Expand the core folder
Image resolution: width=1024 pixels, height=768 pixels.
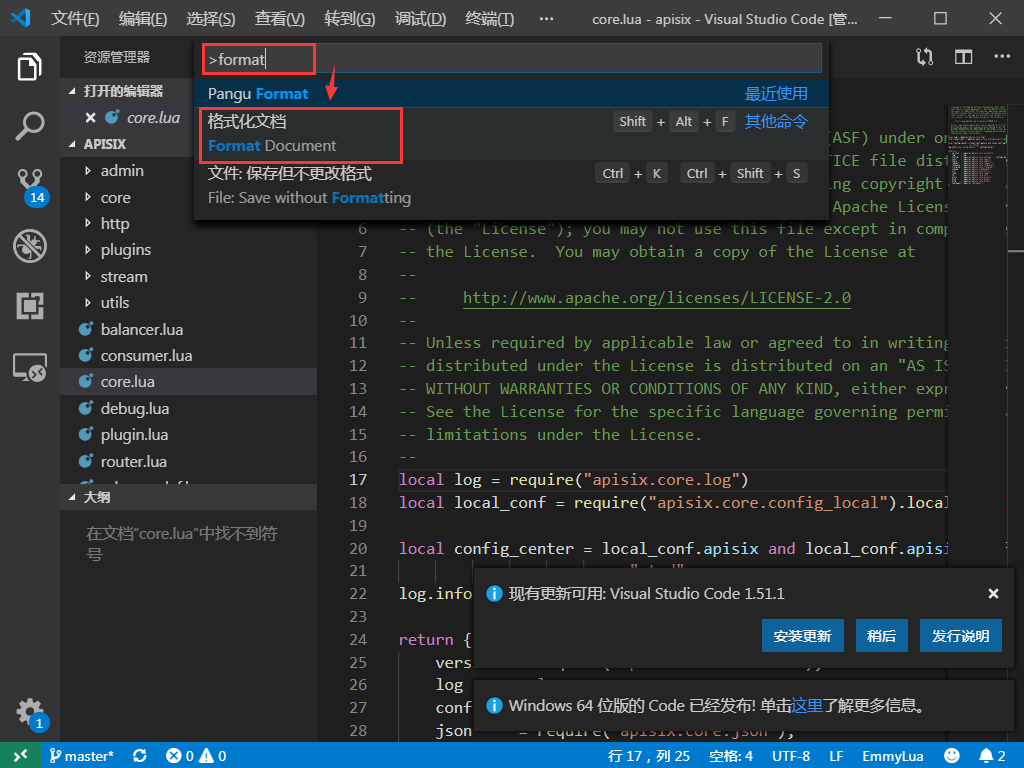click(88, 197)
